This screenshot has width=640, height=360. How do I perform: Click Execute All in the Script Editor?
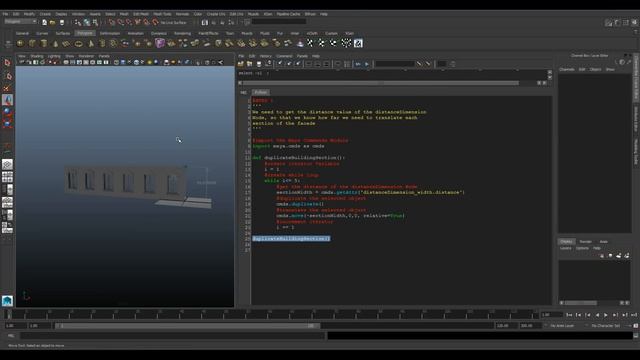click(358, 64)
